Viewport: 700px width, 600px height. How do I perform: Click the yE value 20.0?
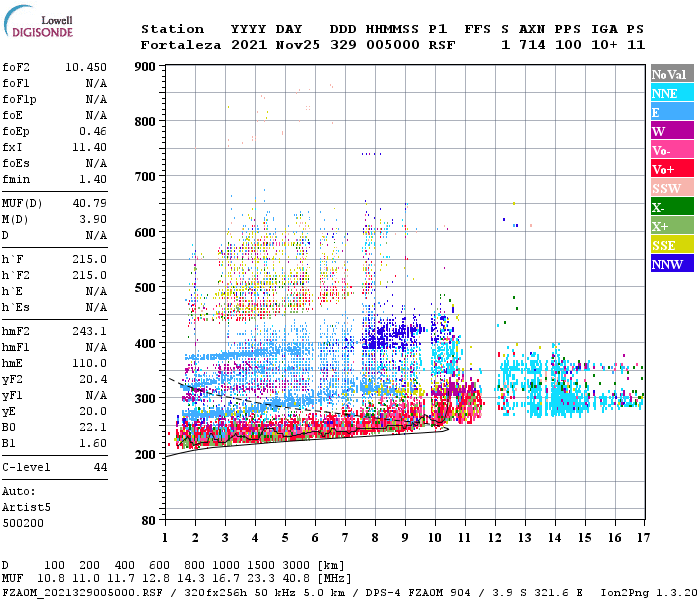click(93, 412)
